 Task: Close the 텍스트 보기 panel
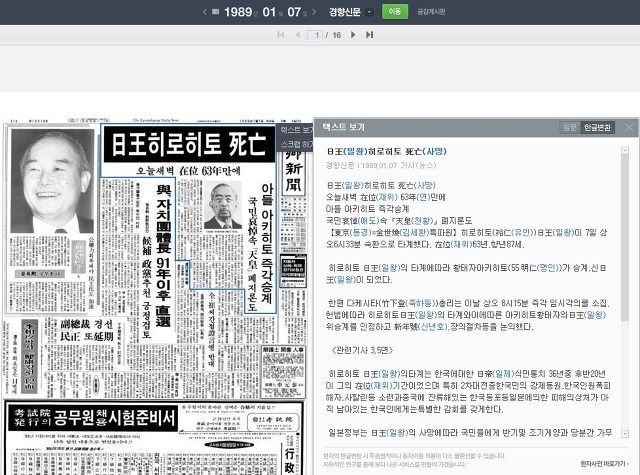629,127
